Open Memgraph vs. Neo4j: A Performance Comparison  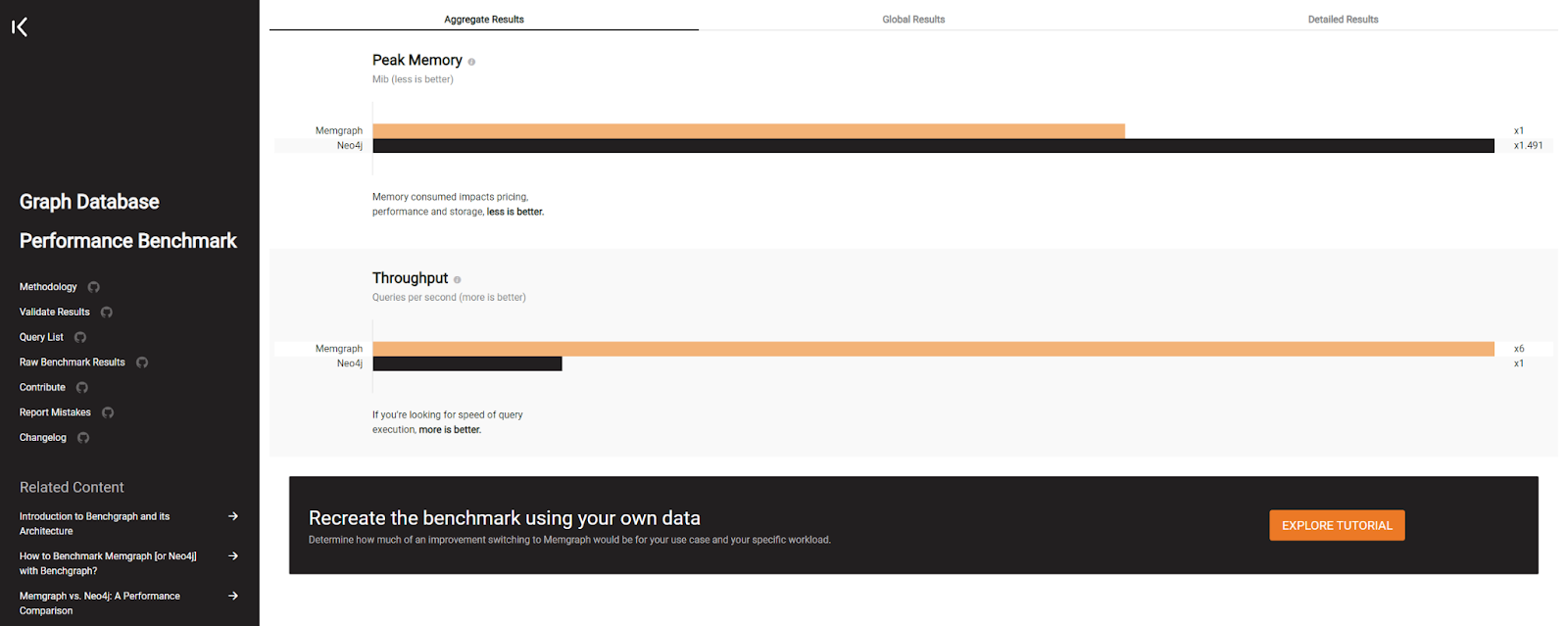coord(100,602)
